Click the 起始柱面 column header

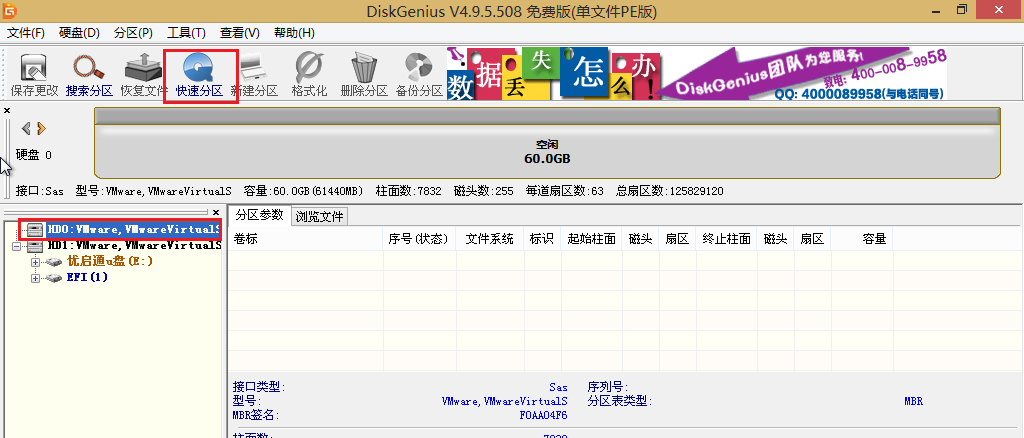pos(591,240)
